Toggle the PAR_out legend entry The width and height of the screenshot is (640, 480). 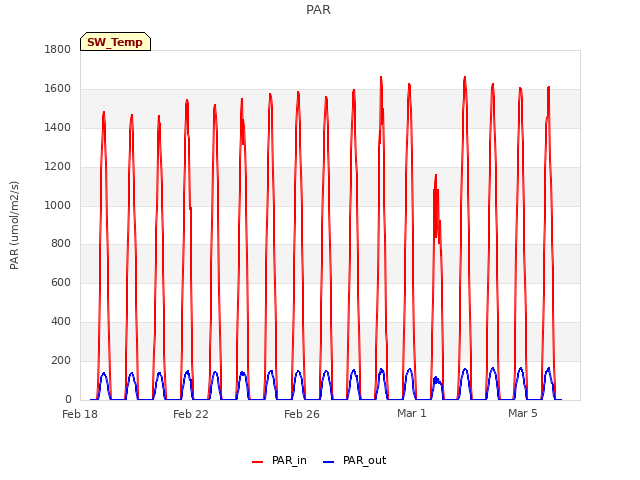(x=354, y=460)
